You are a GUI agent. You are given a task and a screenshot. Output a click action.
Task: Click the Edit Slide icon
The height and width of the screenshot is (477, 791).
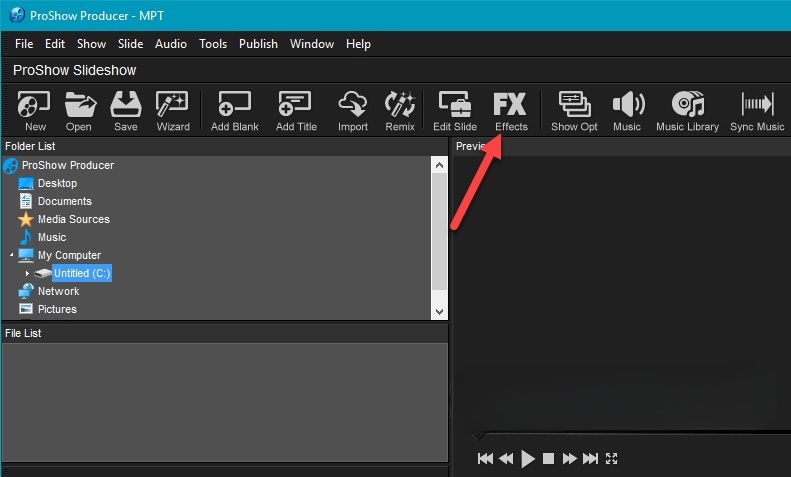coord(455,110)
